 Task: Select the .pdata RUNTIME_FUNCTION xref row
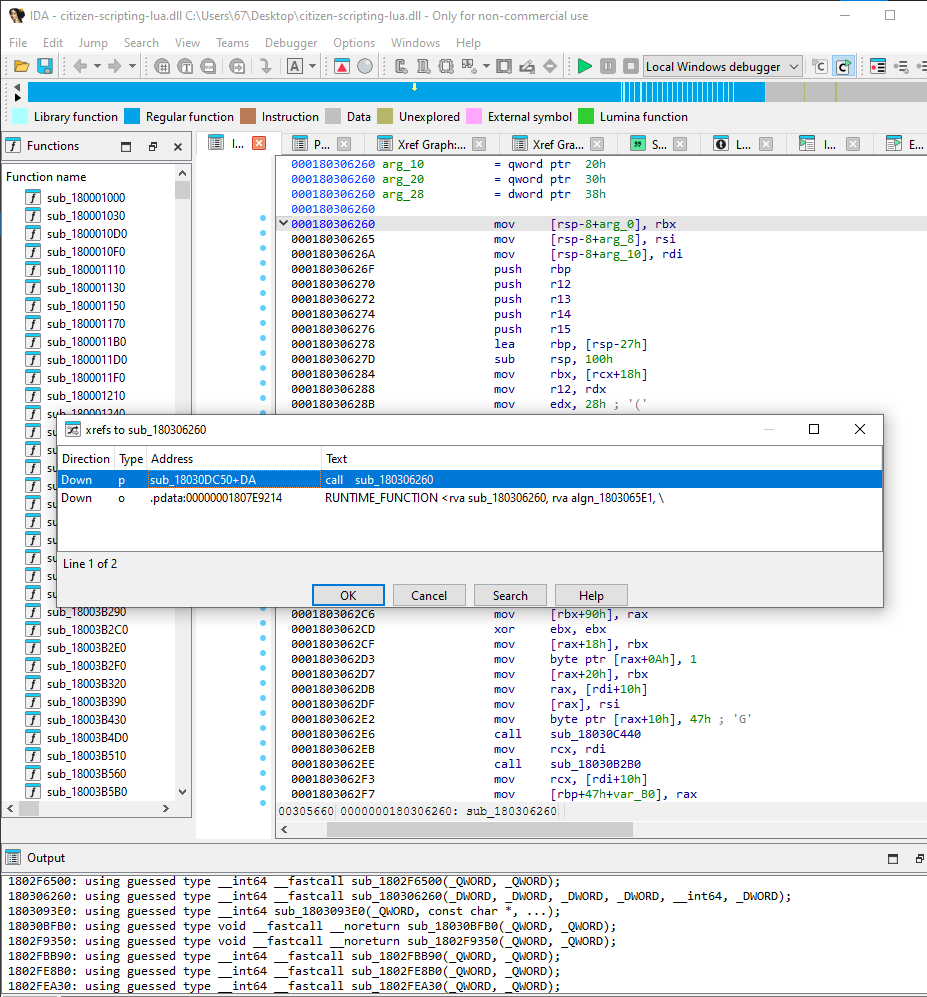[x=470, y=498]
